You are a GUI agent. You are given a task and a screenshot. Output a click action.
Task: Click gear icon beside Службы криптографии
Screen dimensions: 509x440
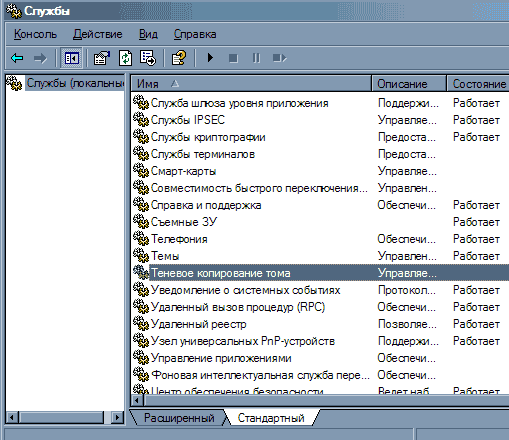[x=141, y=136]
